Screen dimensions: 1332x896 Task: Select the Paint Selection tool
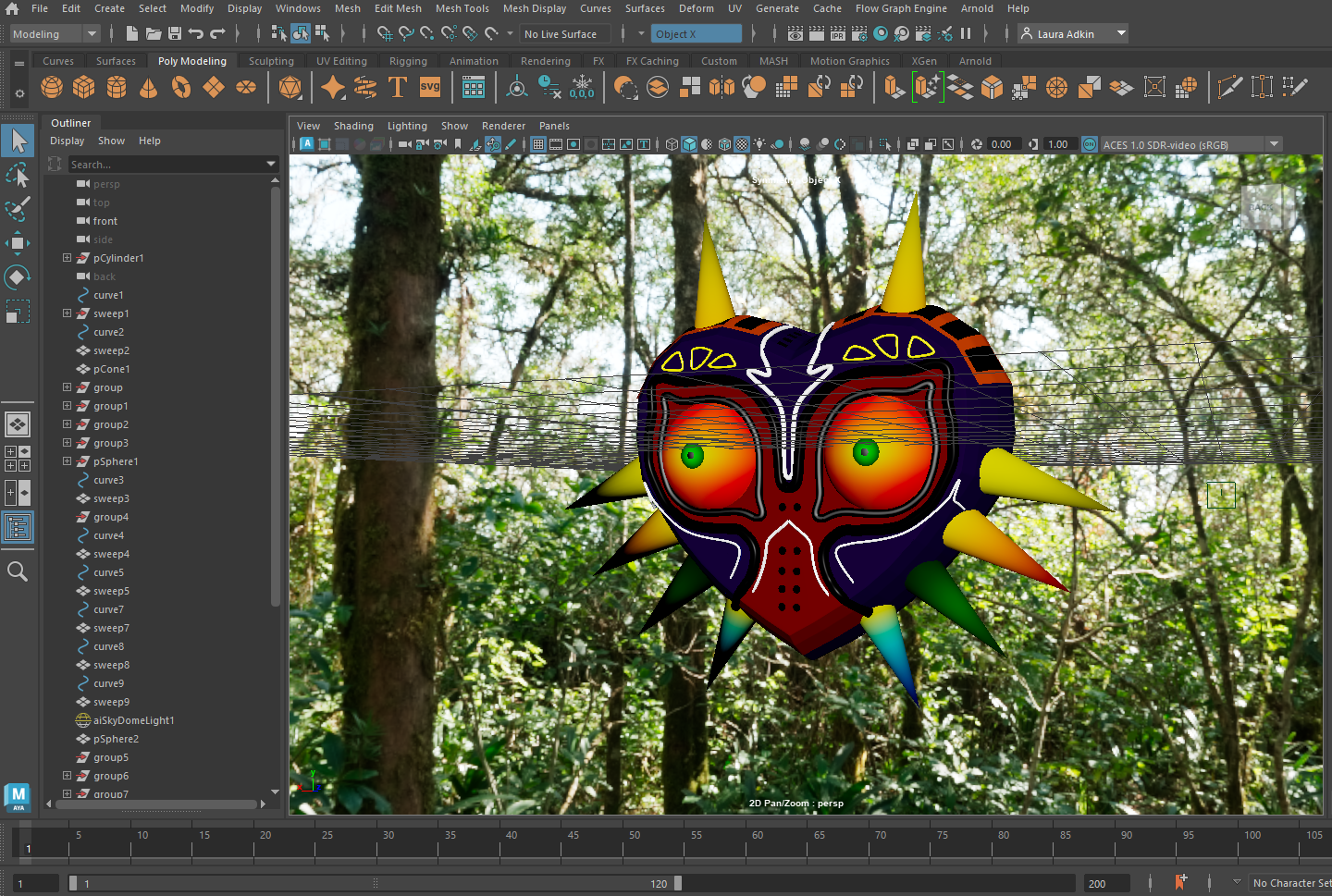click(18, 209)
